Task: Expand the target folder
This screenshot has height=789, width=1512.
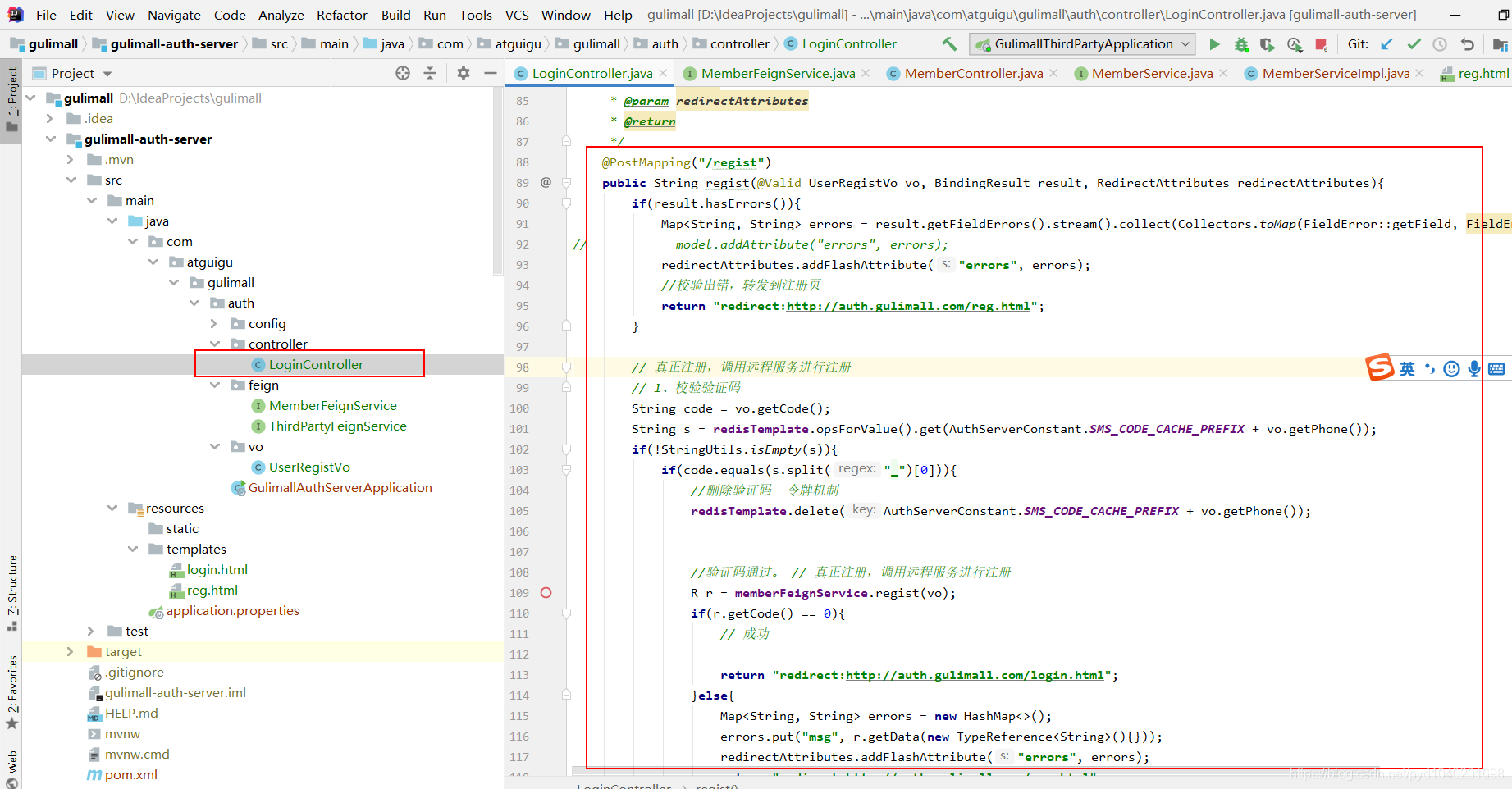Action: click(71, 651)
